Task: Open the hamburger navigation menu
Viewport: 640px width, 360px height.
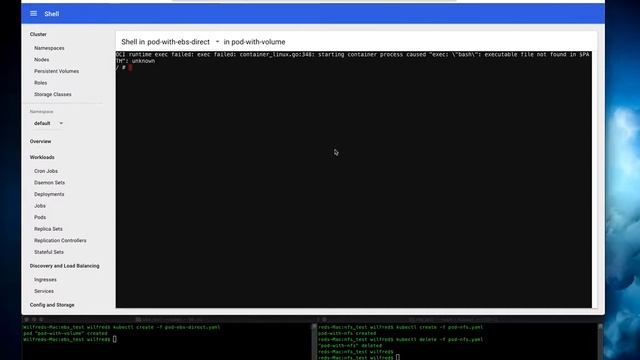Action: [33, 13]
